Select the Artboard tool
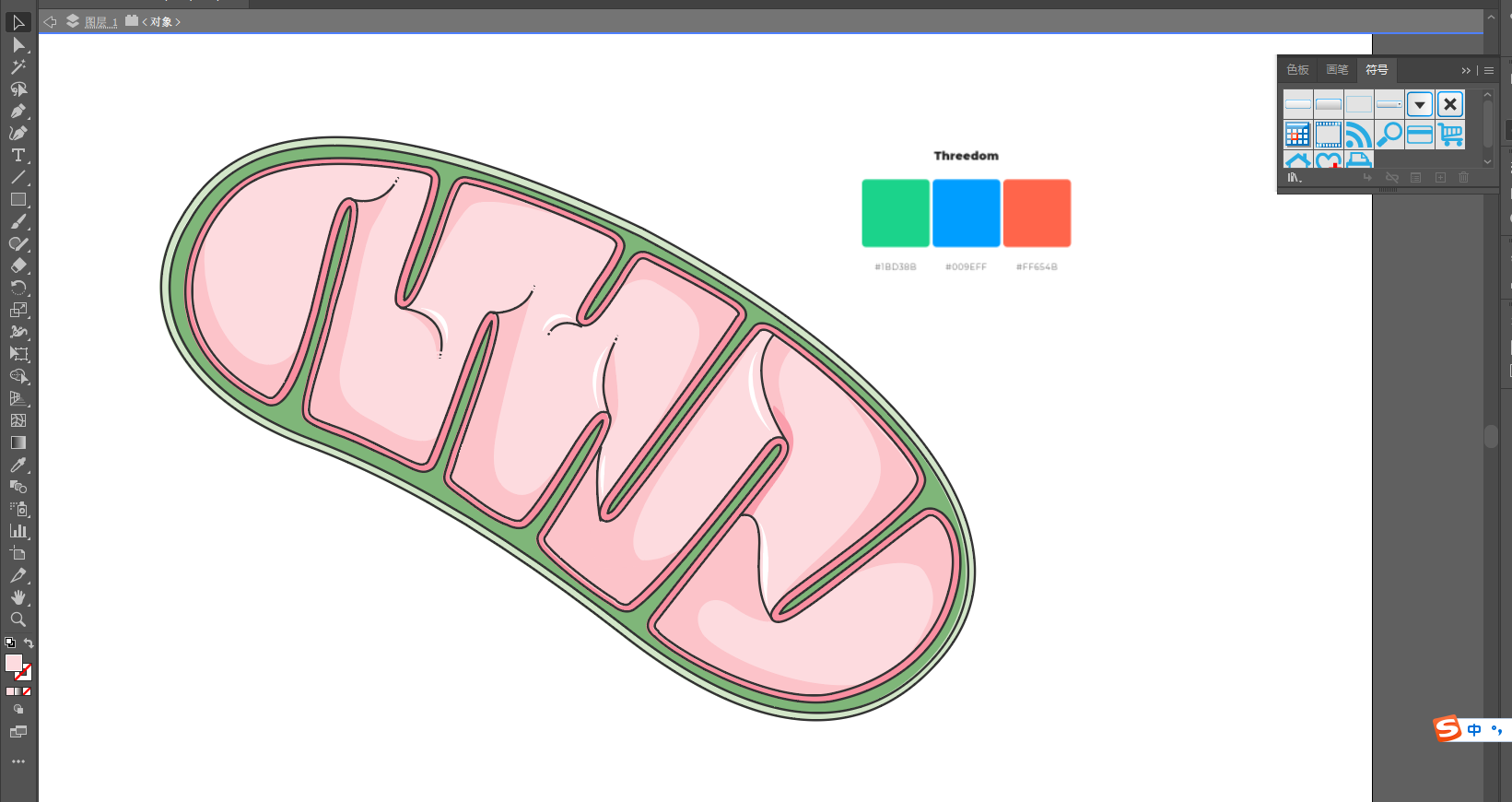Viewport: 1512px width, 802px height. [18, 553]
